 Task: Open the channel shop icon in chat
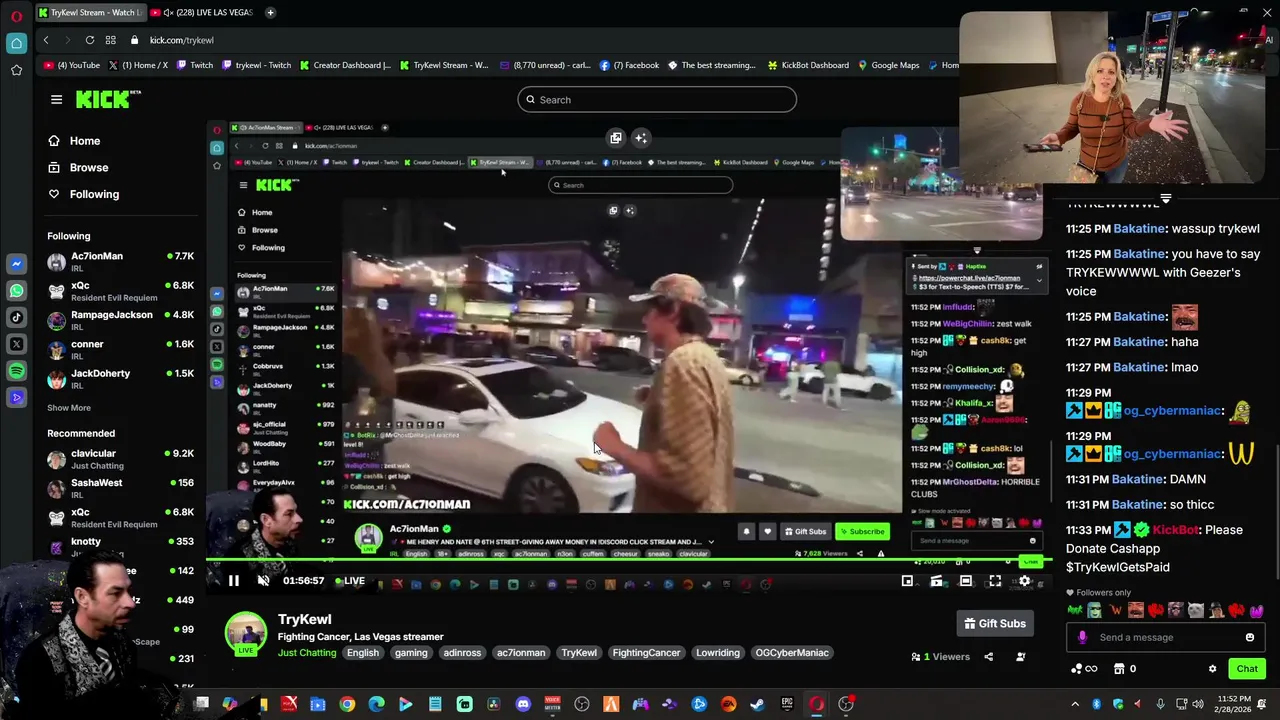click(1119, 669)
